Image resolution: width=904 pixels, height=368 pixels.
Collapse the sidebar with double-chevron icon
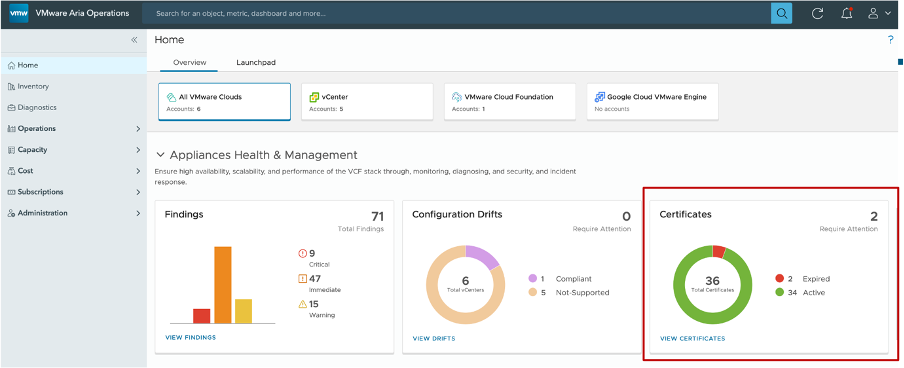click(x=134, y=40)
